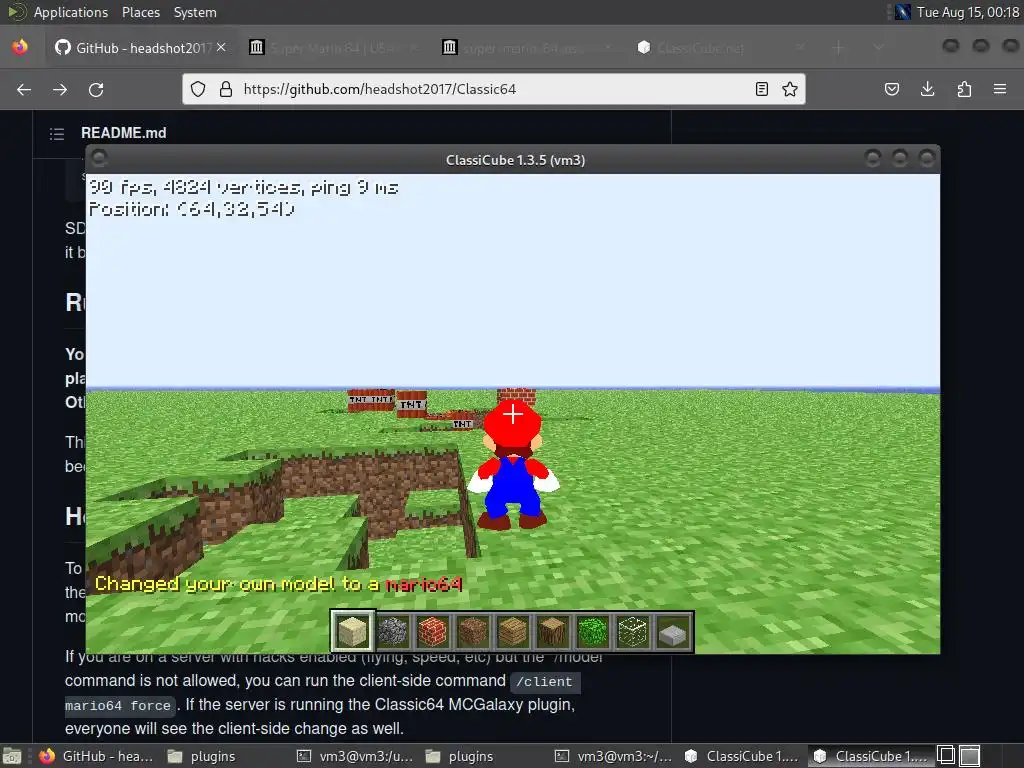Expand the list all tabs chevron
1024x768 pixels.
[x=878, y=48]
